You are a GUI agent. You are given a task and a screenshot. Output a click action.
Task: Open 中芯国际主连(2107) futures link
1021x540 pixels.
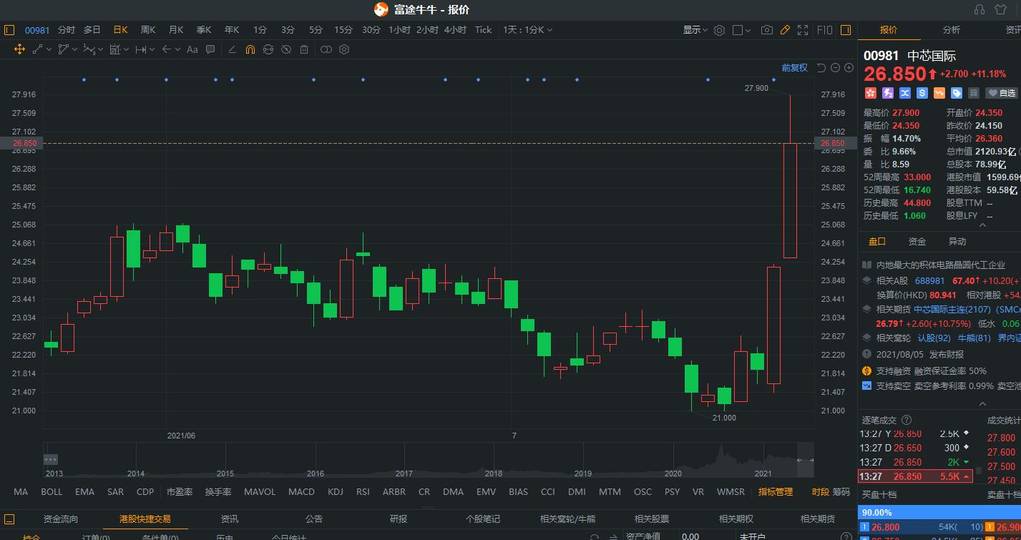[951, 309]
